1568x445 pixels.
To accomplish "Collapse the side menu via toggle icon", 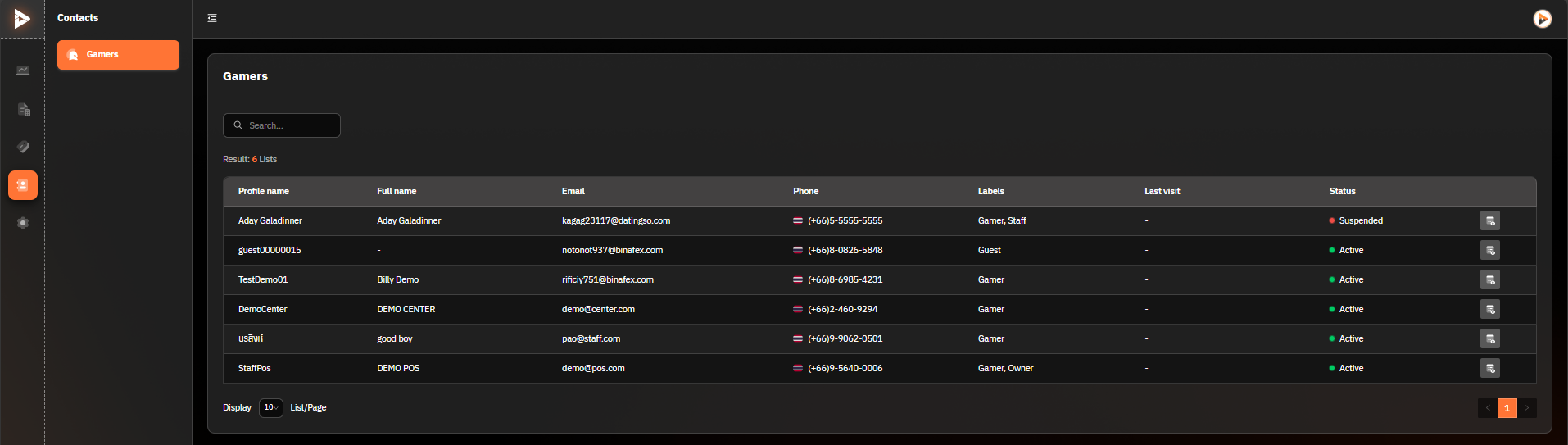I will pyautogui.click(x=212, y=18).
